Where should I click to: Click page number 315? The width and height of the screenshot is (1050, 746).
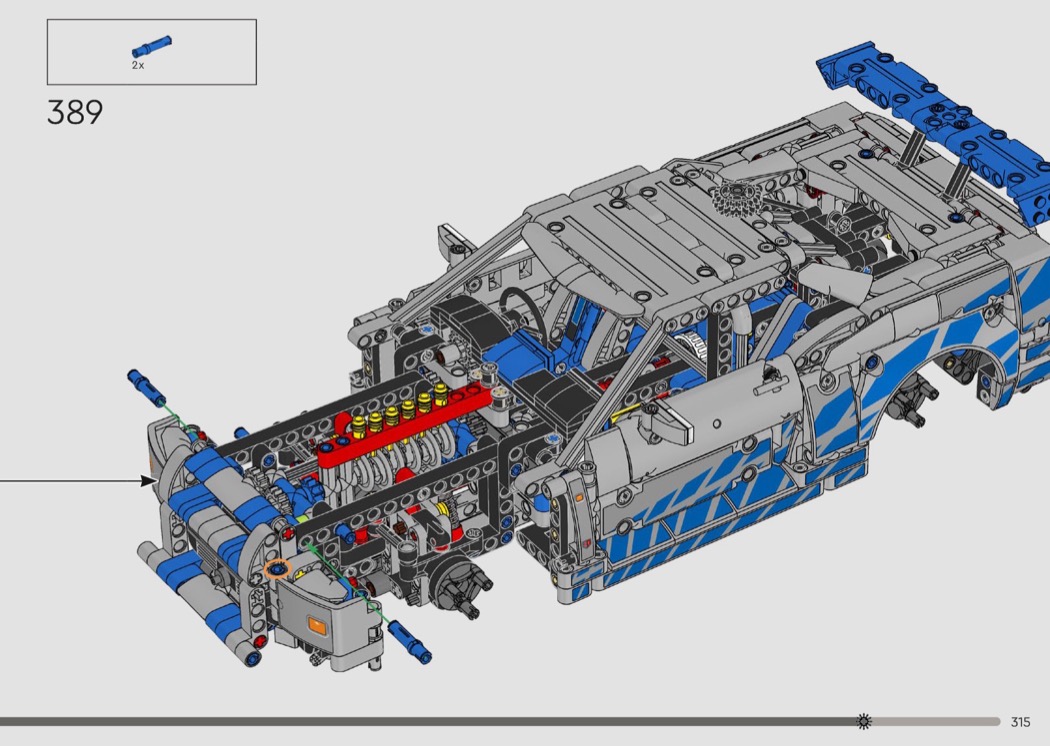pyautogui.click(x=1020, y=722)
